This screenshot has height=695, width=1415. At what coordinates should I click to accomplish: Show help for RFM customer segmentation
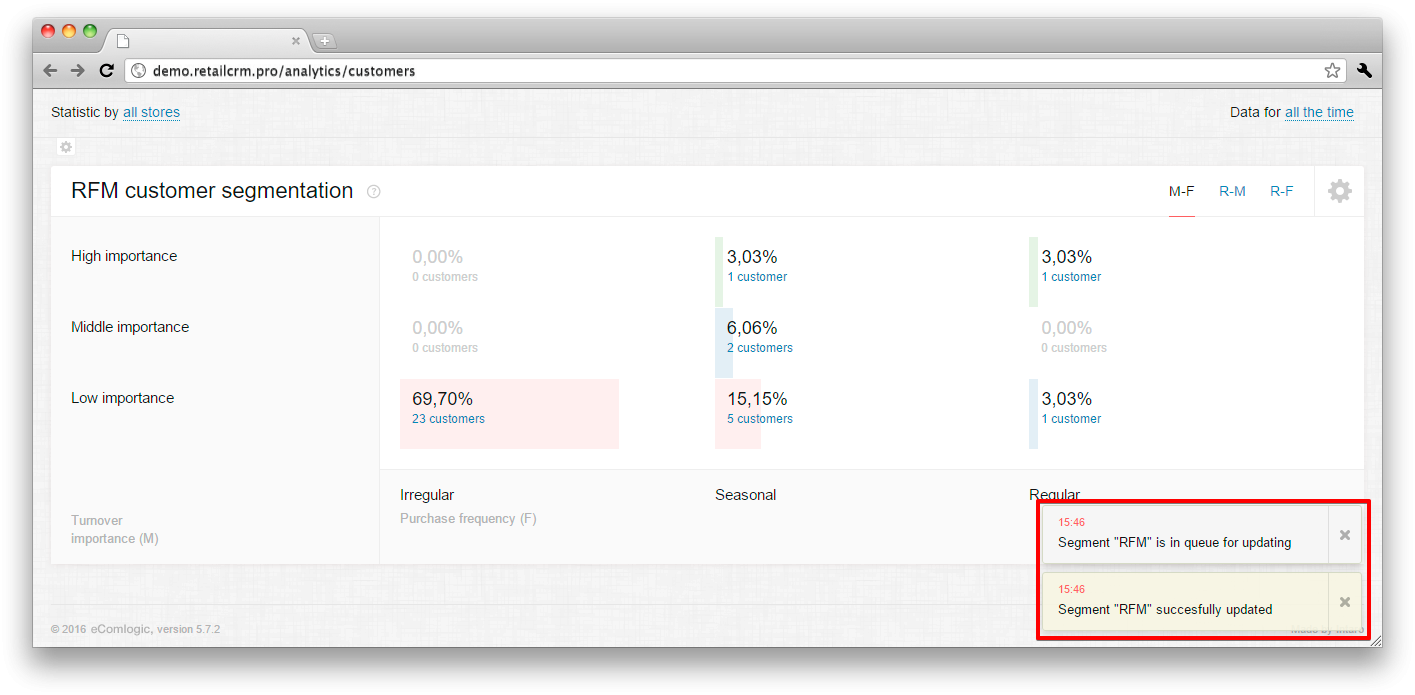pos(374,192)
